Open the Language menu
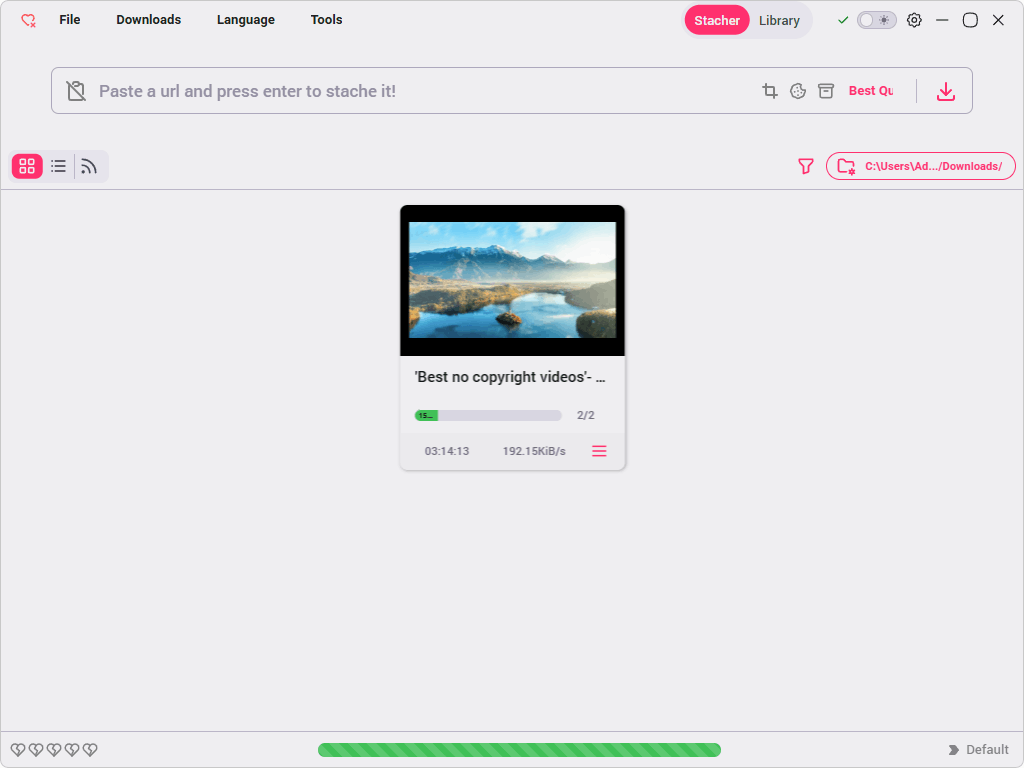This screenshot has width=1024, height=768. click(x=246, y=20)
